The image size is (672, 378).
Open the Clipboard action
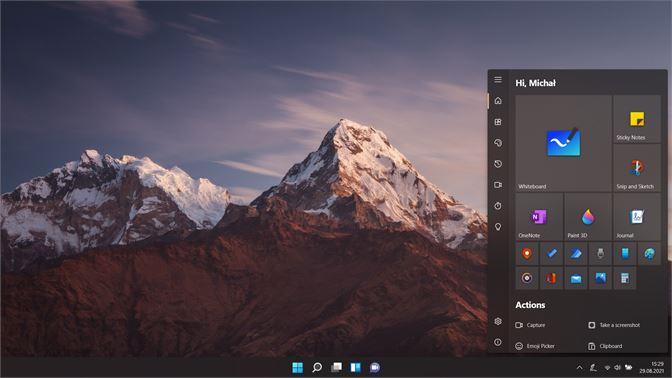605,346
